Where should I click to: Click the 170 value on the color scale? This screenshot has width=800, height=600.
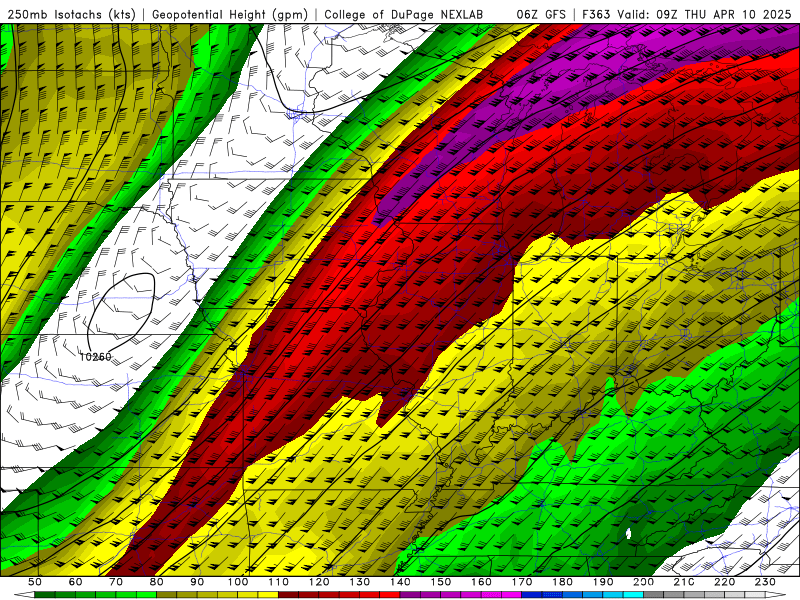[x=522, y=582]
